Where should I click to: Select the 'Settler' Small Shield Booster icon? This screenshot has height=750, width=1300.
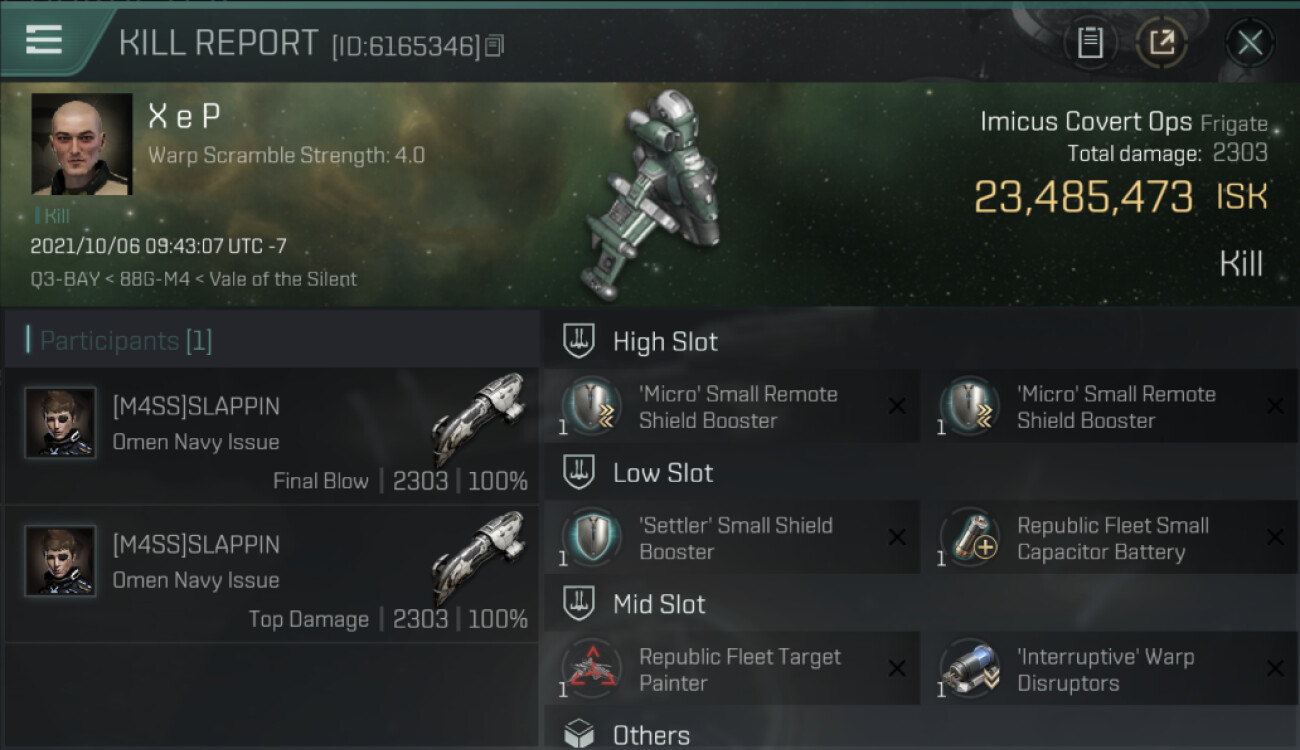pyautogui.click(x=591, y=537)
